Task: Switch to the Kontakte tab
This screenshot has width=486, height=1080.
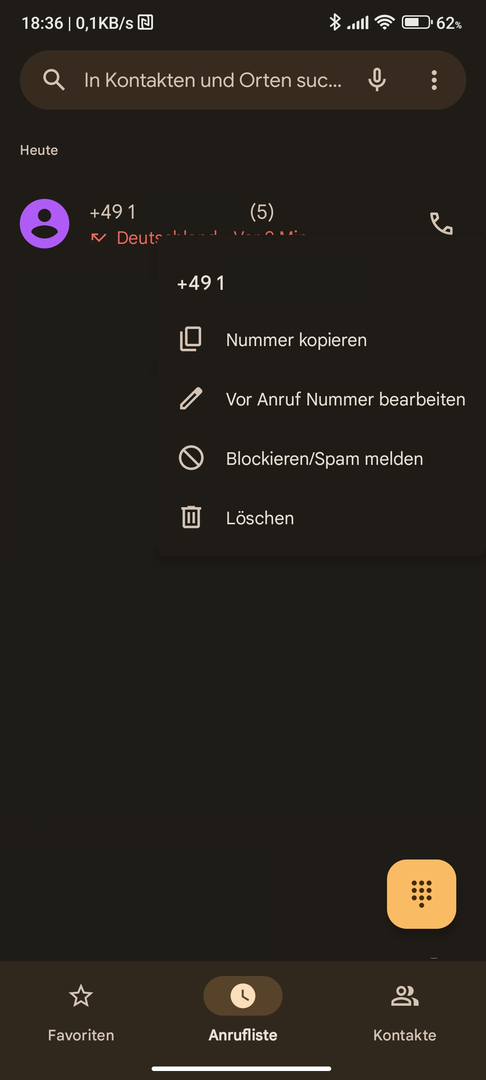Action: (405, 1011)
